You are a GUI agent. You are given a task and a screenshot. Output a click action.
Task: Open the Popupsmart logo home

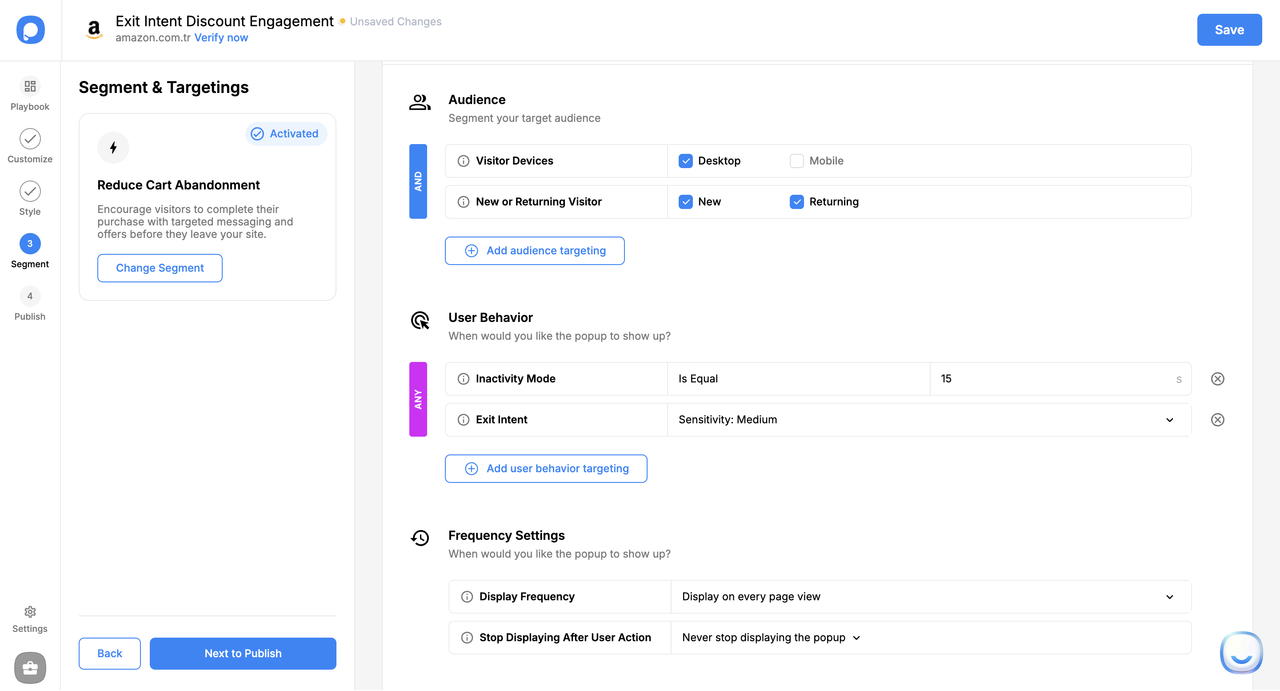pyautogui.click(x=30, y=30)
